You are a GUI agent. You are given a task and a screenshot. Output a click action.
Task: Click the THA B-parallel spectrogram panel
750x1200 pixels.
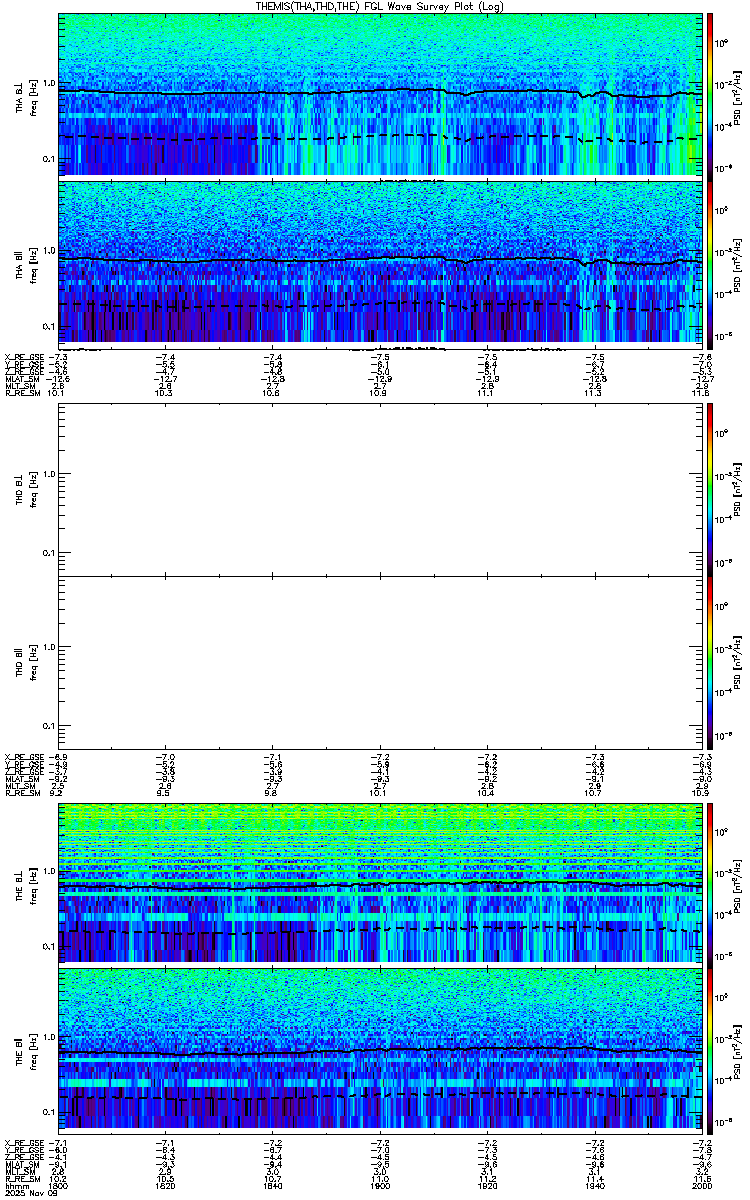379,261
